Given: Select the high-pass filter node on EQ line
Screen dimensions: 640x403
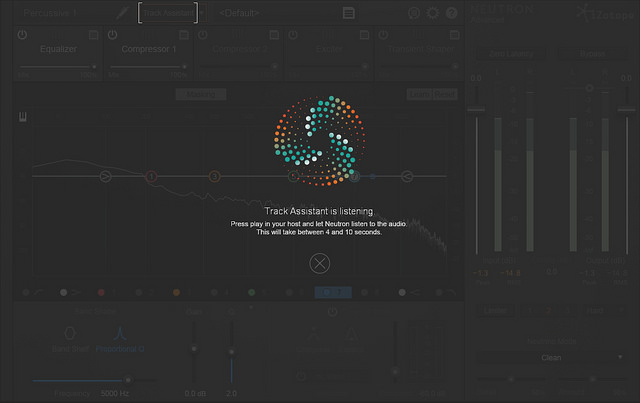Looking at the screenshot, I should pos(106,176).
